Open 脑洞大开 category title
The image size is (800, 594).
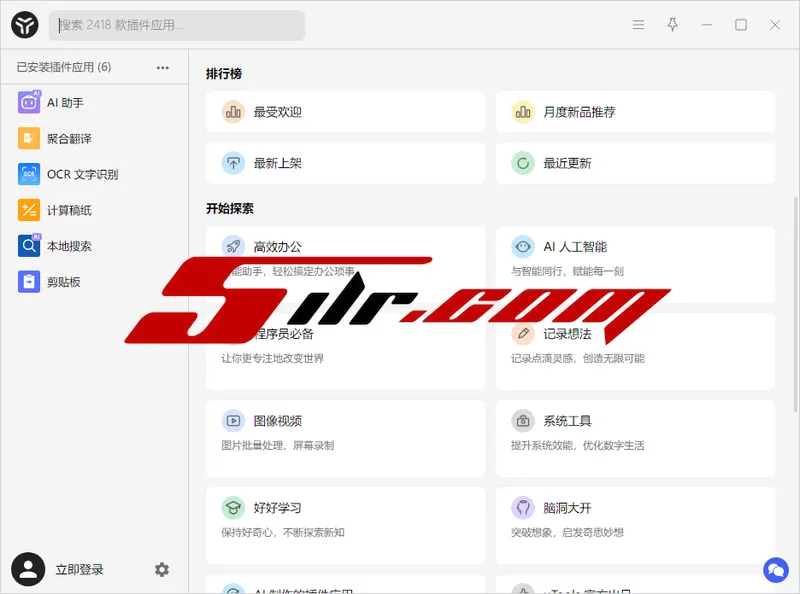point(567,508)
